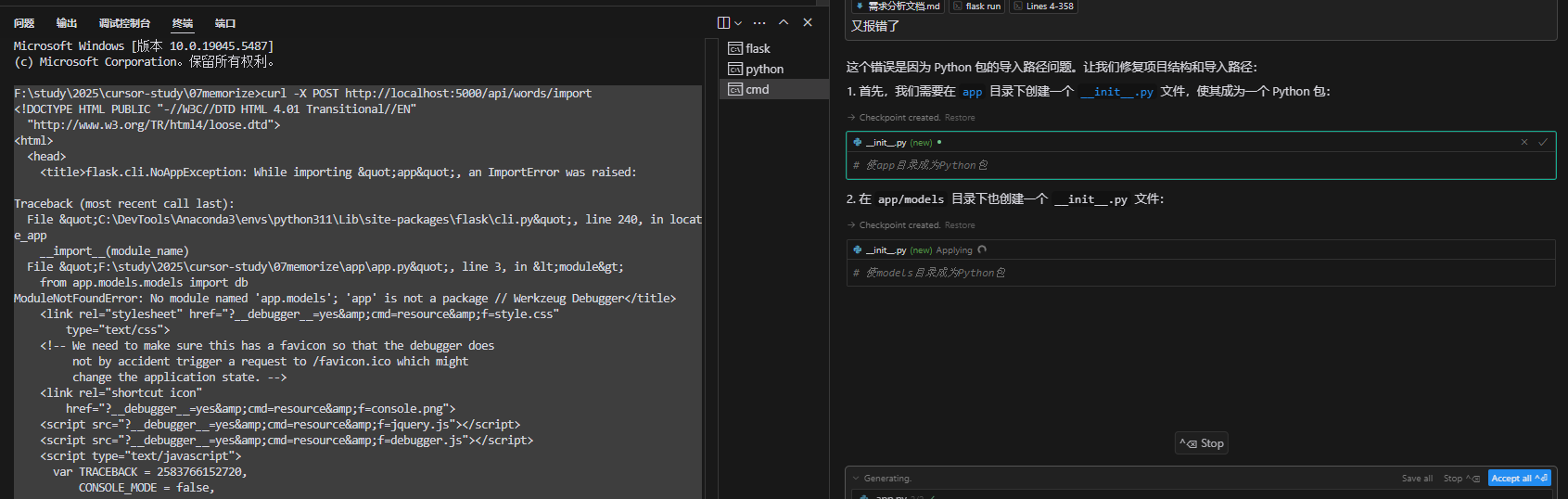The height and width of the screenshot is (499, 1568).
Task: Select the flask terminal session
Action: point(774,48)
